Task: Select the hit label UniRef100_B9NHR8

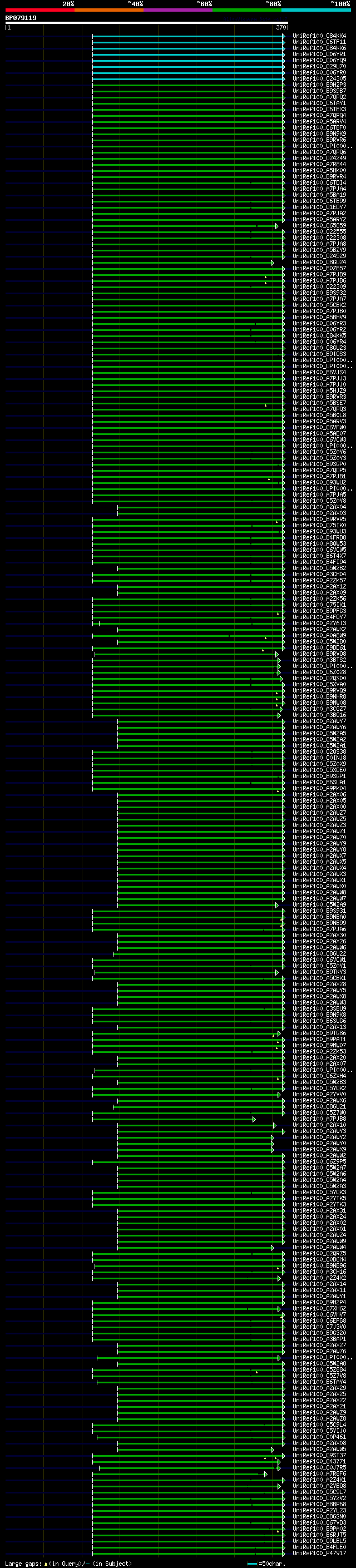Action: 319,697
